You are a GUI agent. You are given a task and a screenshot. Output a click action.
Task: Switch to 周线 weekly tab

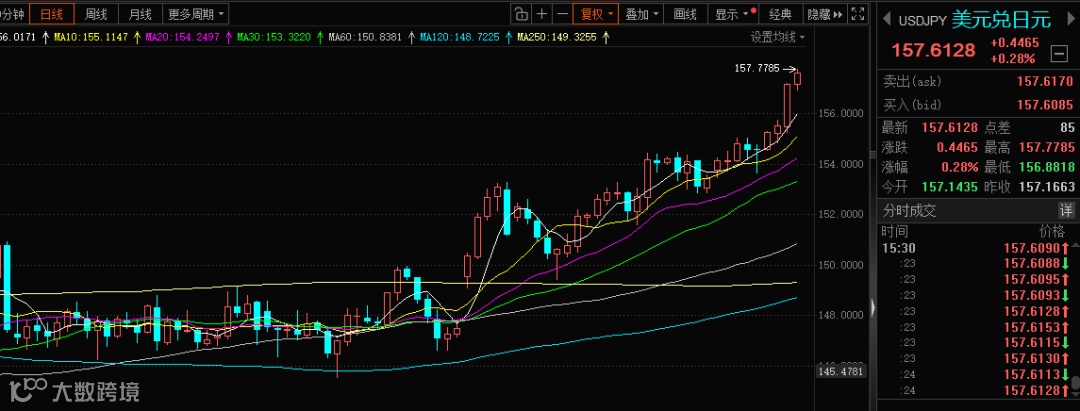96,14
